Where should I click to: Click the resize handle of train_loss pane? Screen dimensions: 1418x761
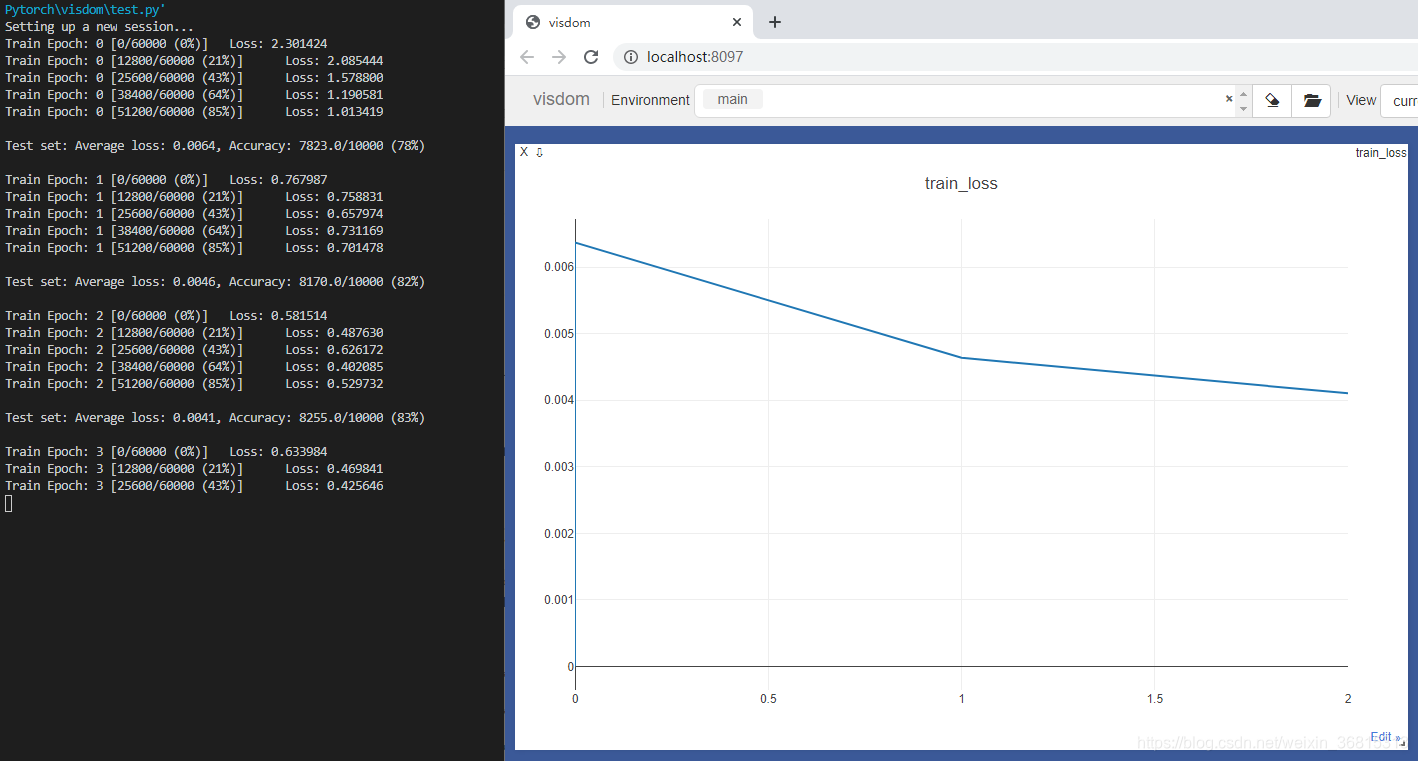coord(1401,744)
